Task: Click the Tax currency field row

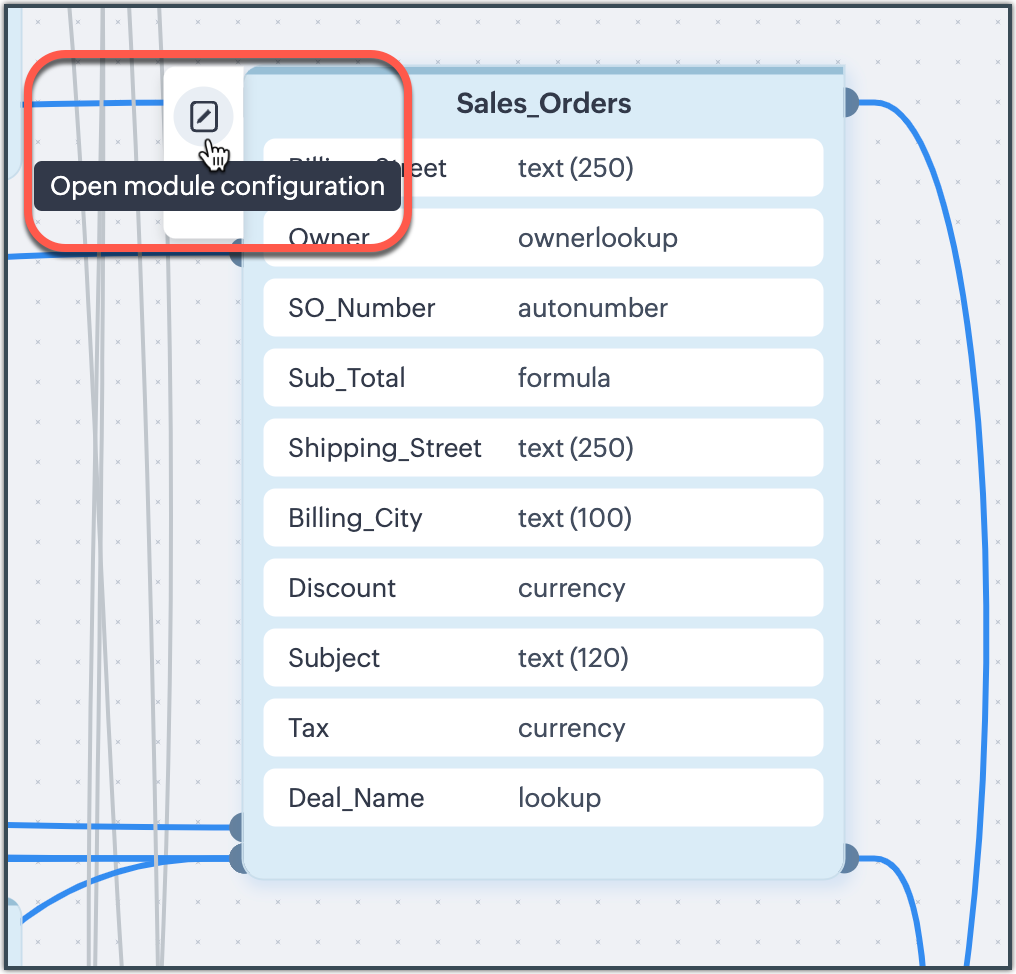Action: coord(543,728)
